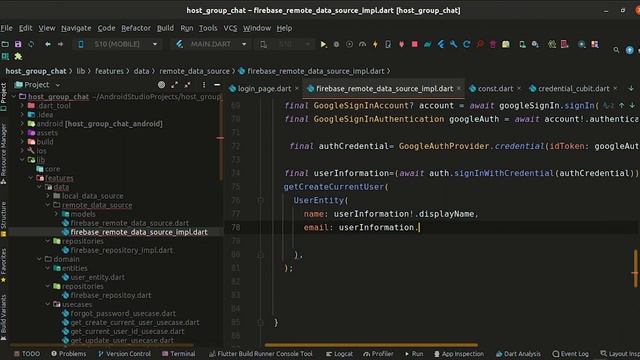The height and width of the screenshot is (360, 640).
Task: Expand the assets folder node
Action: 22,133
